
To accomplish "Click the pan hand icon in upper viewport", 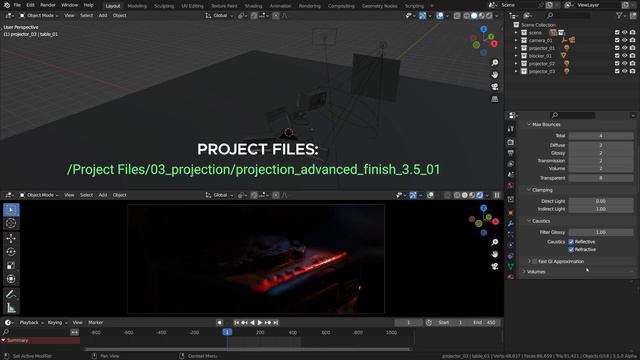I will [x=495, y=75].
